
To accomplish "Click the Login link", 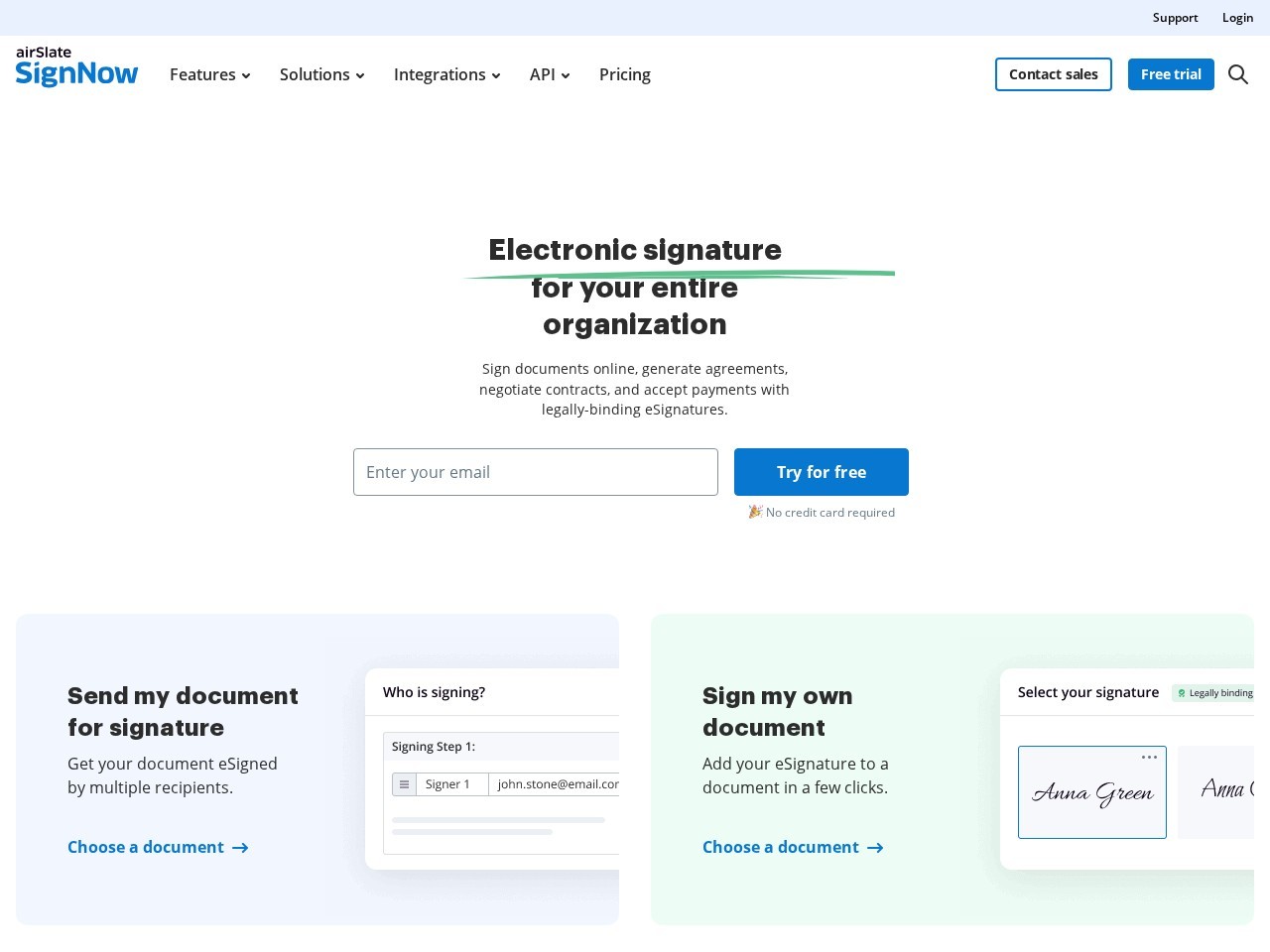I will [1237, 18].
